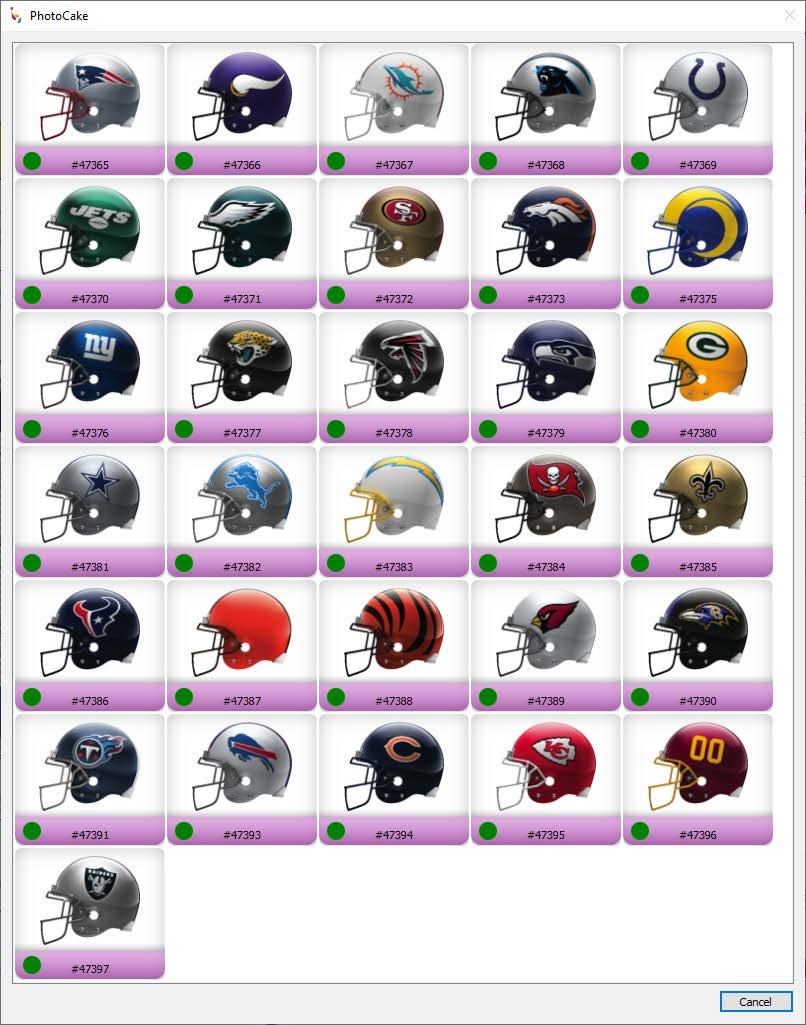Click the Cancel button
This screenshot has width=806, height=1025.
[x=756, y=1001]
